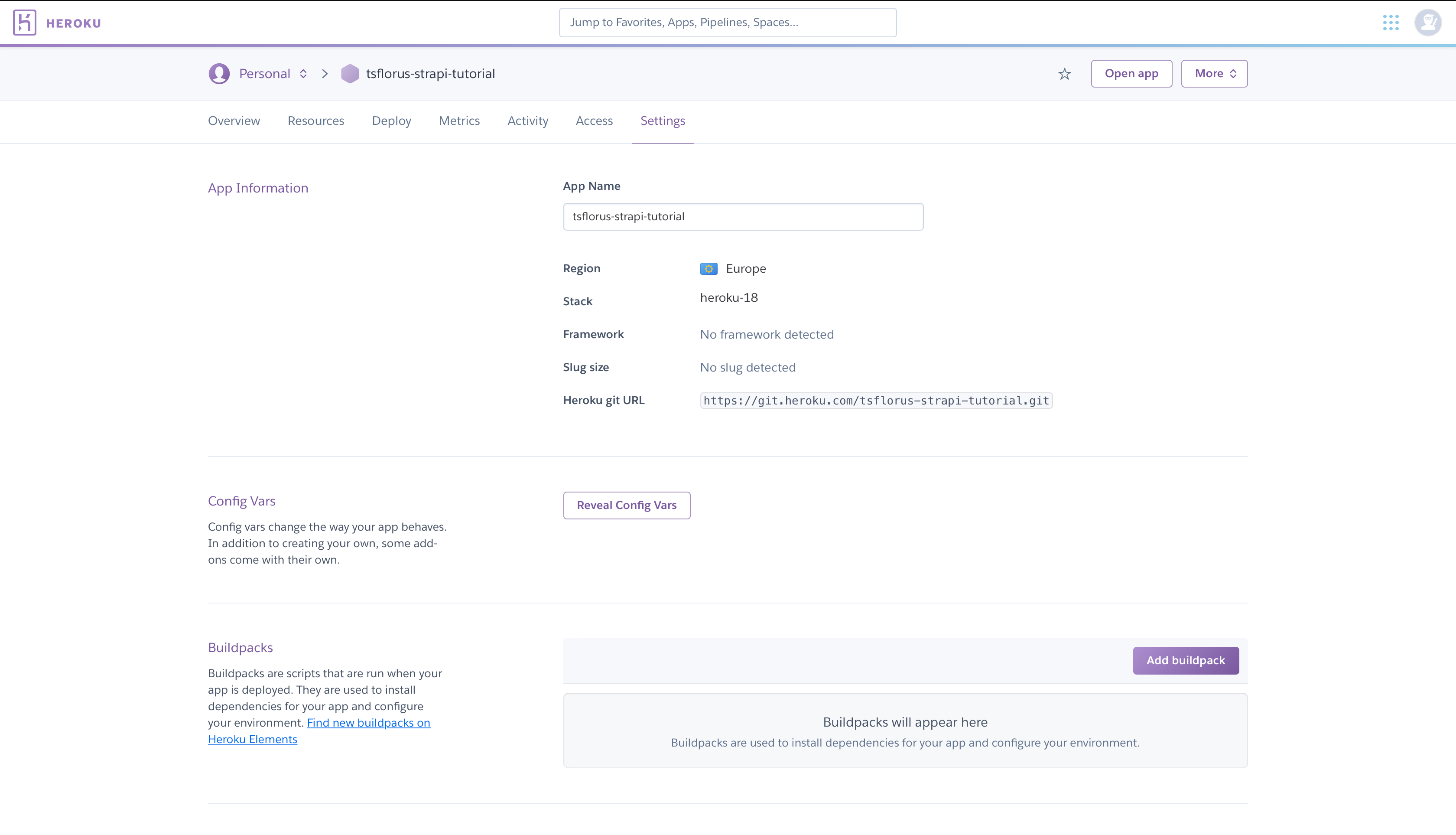The height and width of the screenshot is (835, 1456).
Task: Switch to the Activity tab
Action: (528, 121)
